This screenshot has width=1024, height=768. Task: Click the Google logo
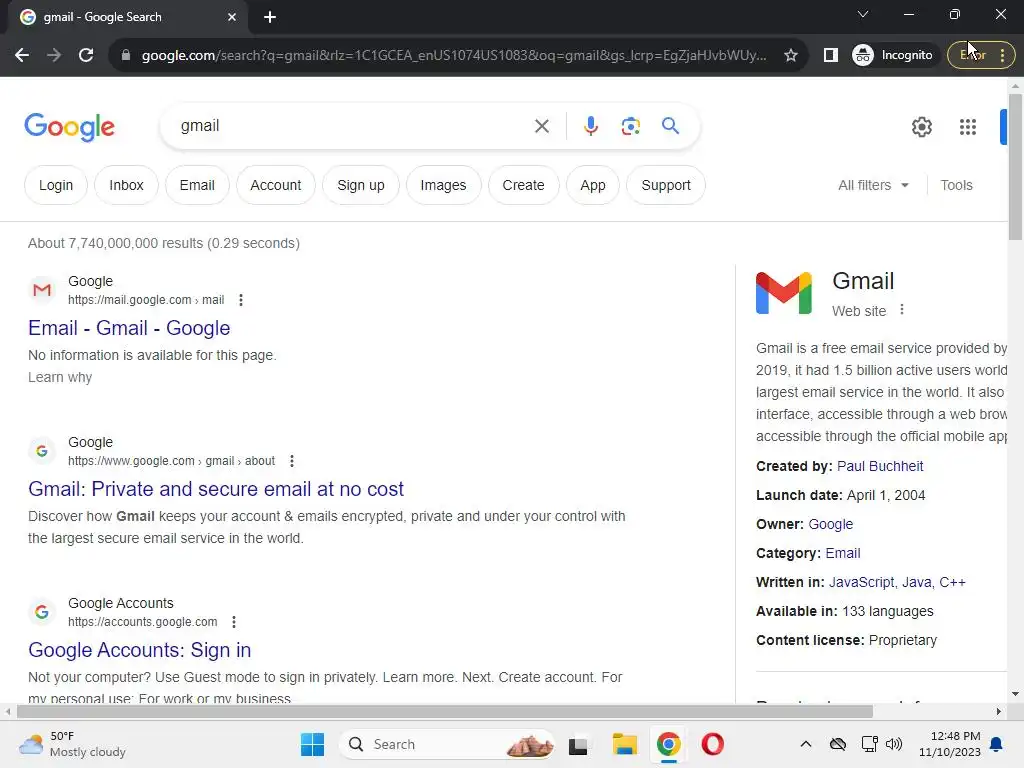click(69, 126)
